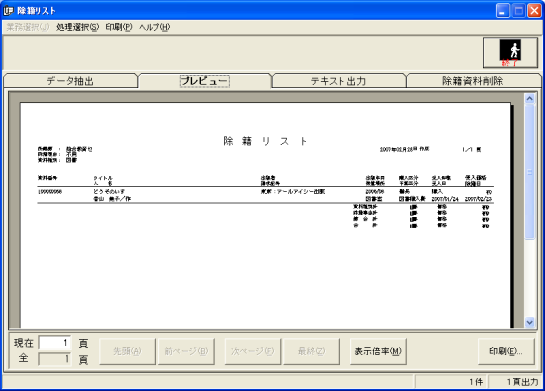Image resolution: width=545 pixels, height=391 pixels.
Task: Click the 先頭(A) first page button
Action: point(127,351)
